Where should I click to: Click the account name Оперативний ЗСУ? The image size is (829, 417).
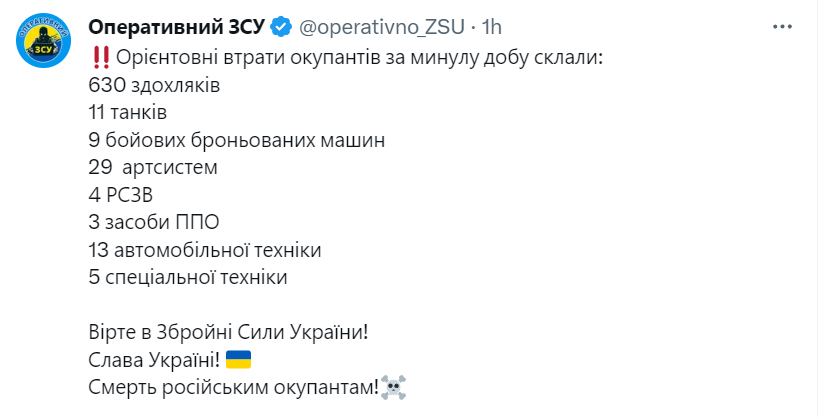point(177,27)
